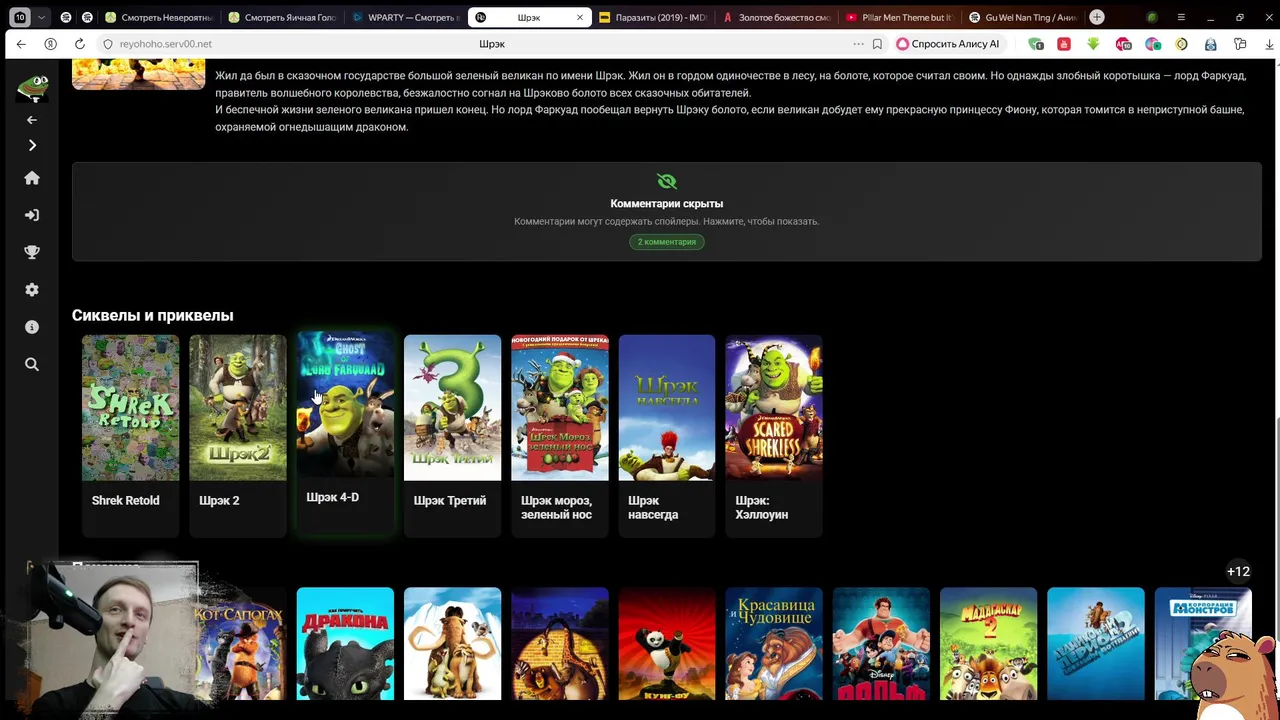This screenshot has width=1280, height=720.
Task: Reload the current page
Action: click(x=79, y=44)
